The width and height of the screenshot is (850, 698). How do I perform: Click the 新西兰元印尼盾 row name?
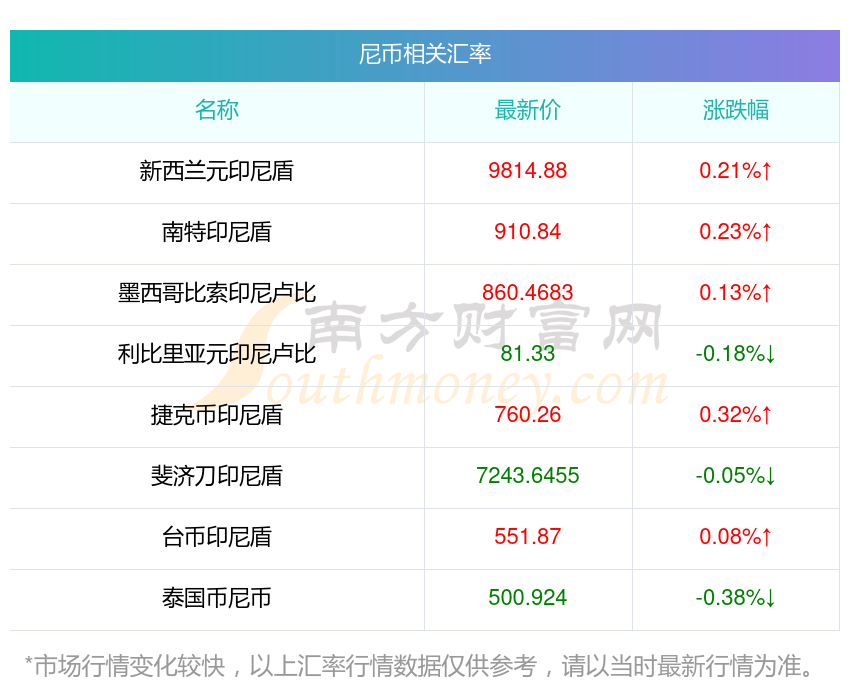[217, 171]
